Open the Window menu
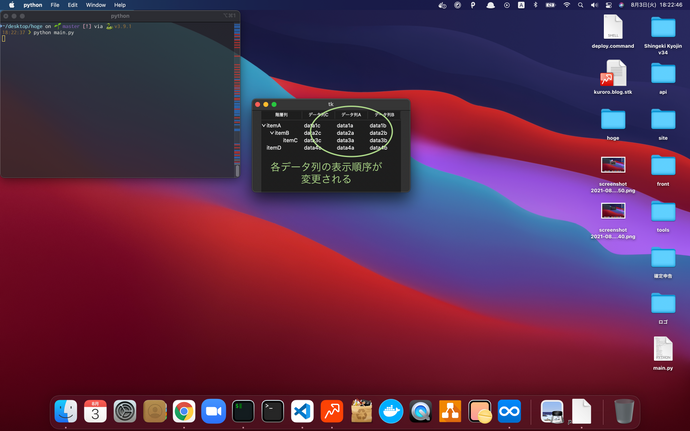690x431 pixels. (x=95, y=5)
